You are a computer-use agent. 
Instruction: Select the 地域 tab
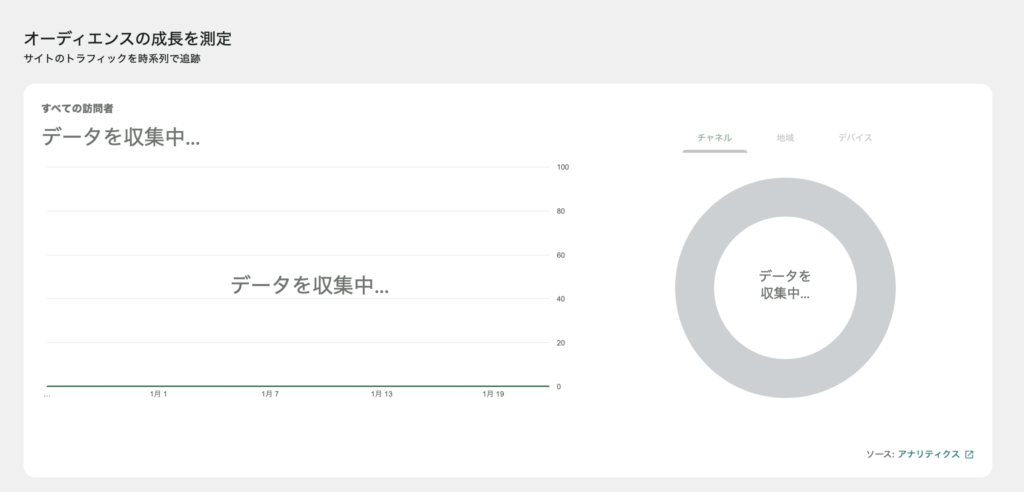click(x=785, y=138)
